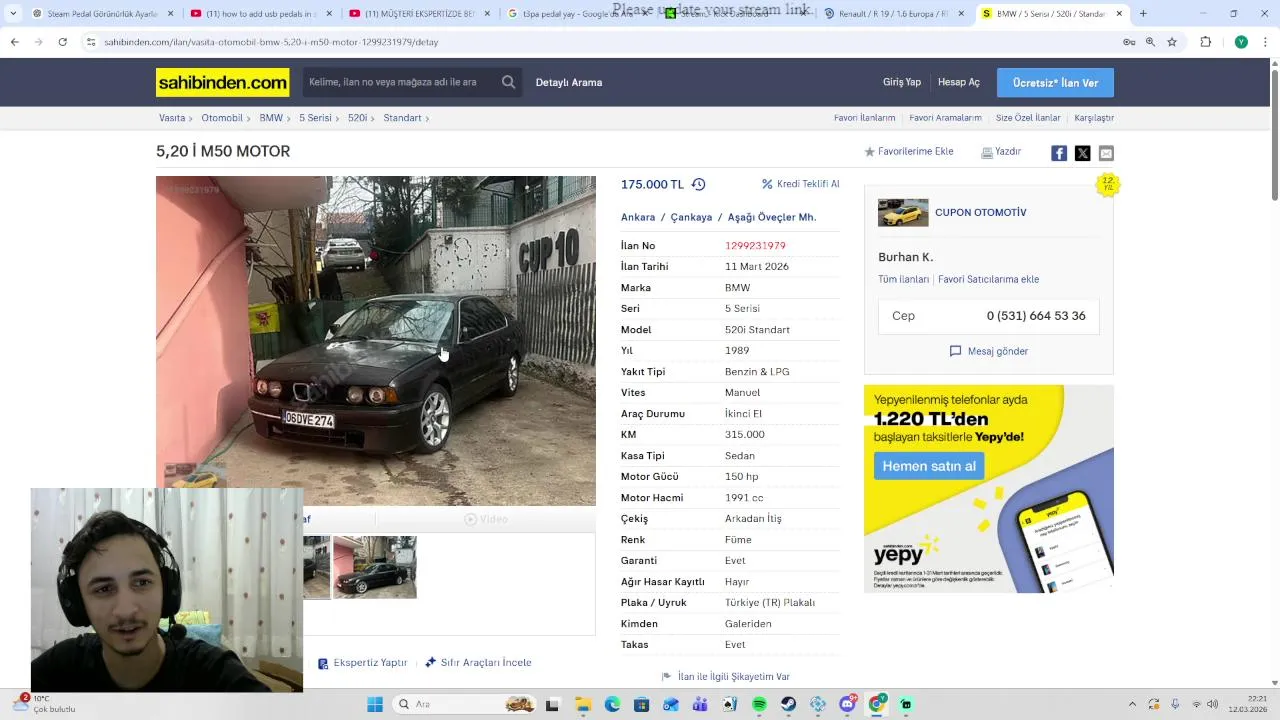Click the search magnifier icon in site header
Image resolution: width=1280 pixels, height=720 pixels.
pyautogui.click(x=509, y=82)
